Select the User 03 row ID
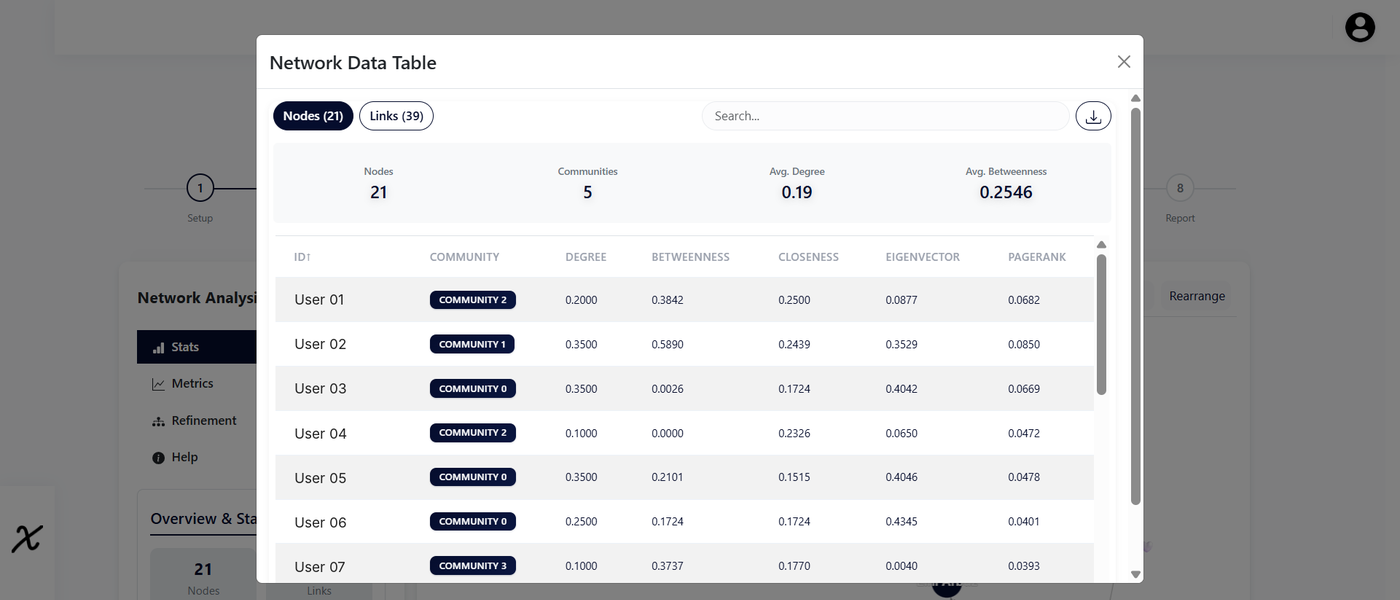Image resolution: width=1400 pixels, height=600 pixels. [320, 389]
